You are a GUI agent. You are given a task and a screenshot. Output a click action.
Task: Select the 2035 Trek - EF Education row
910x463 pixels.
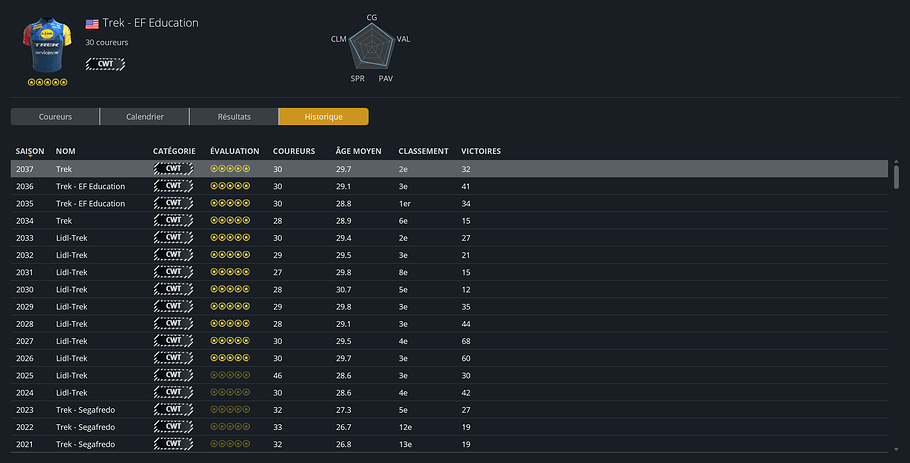pyautogui.click(x=449, y=204)
